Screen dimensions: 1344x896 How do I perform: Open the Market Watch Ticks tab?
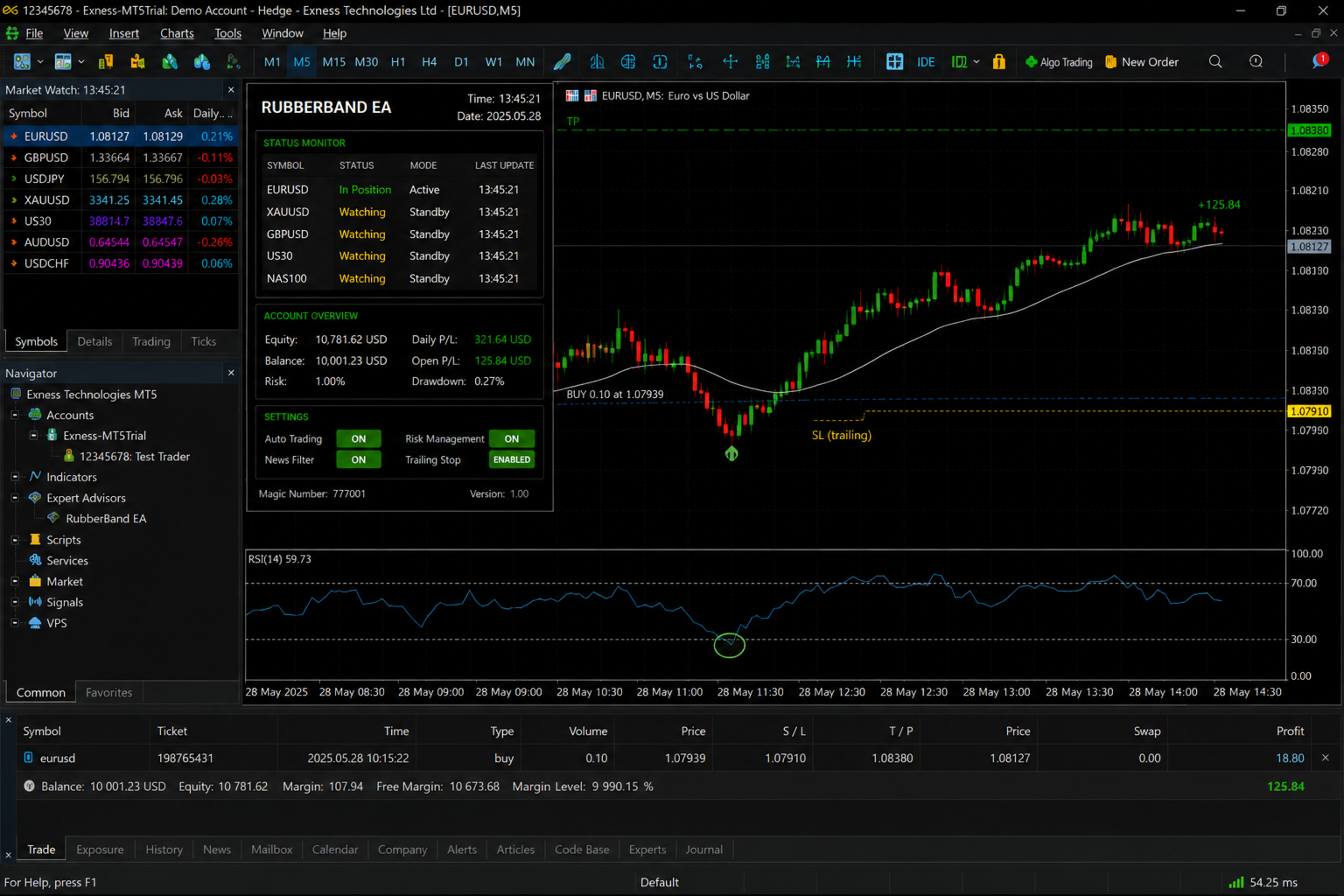pos(203,341)
